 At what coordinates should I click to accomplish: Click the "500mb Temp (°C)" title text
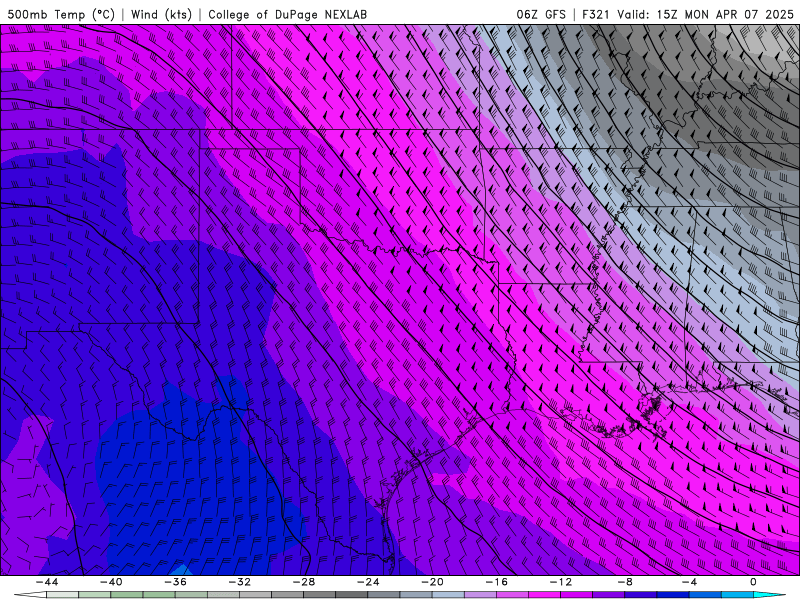(x=61, y=14)
